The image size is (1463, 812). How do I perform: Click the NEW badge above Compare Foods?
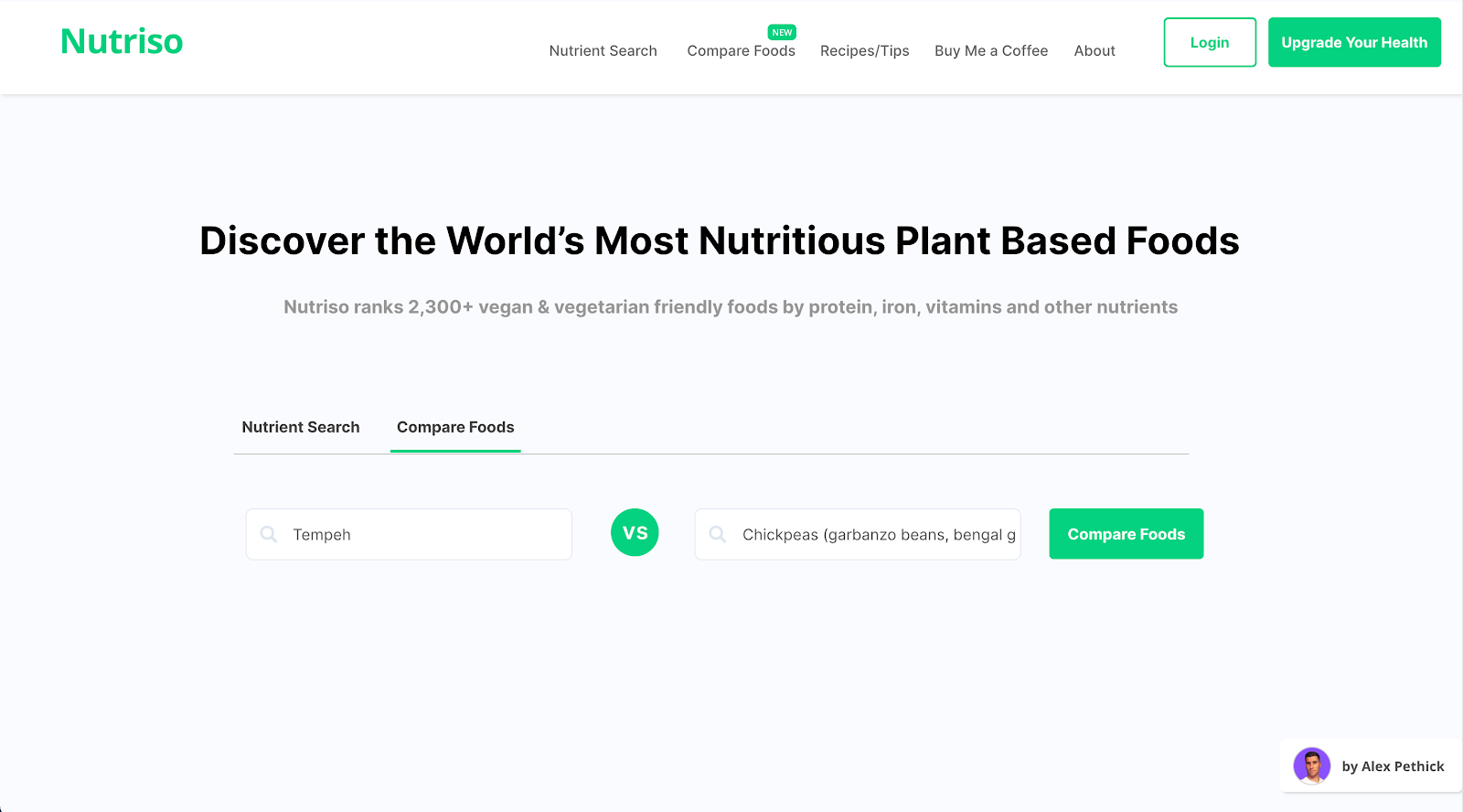782,32
